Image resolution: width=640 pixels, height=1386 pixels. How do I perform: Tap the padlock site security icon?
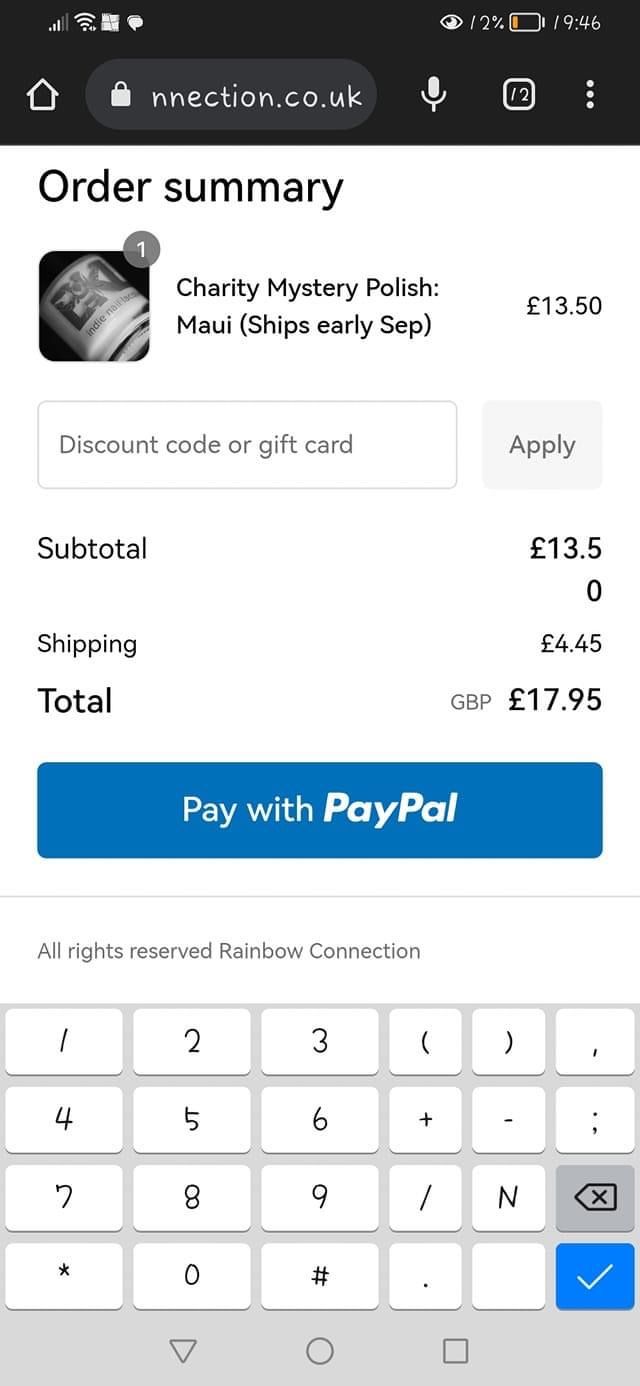click(121, 96)
